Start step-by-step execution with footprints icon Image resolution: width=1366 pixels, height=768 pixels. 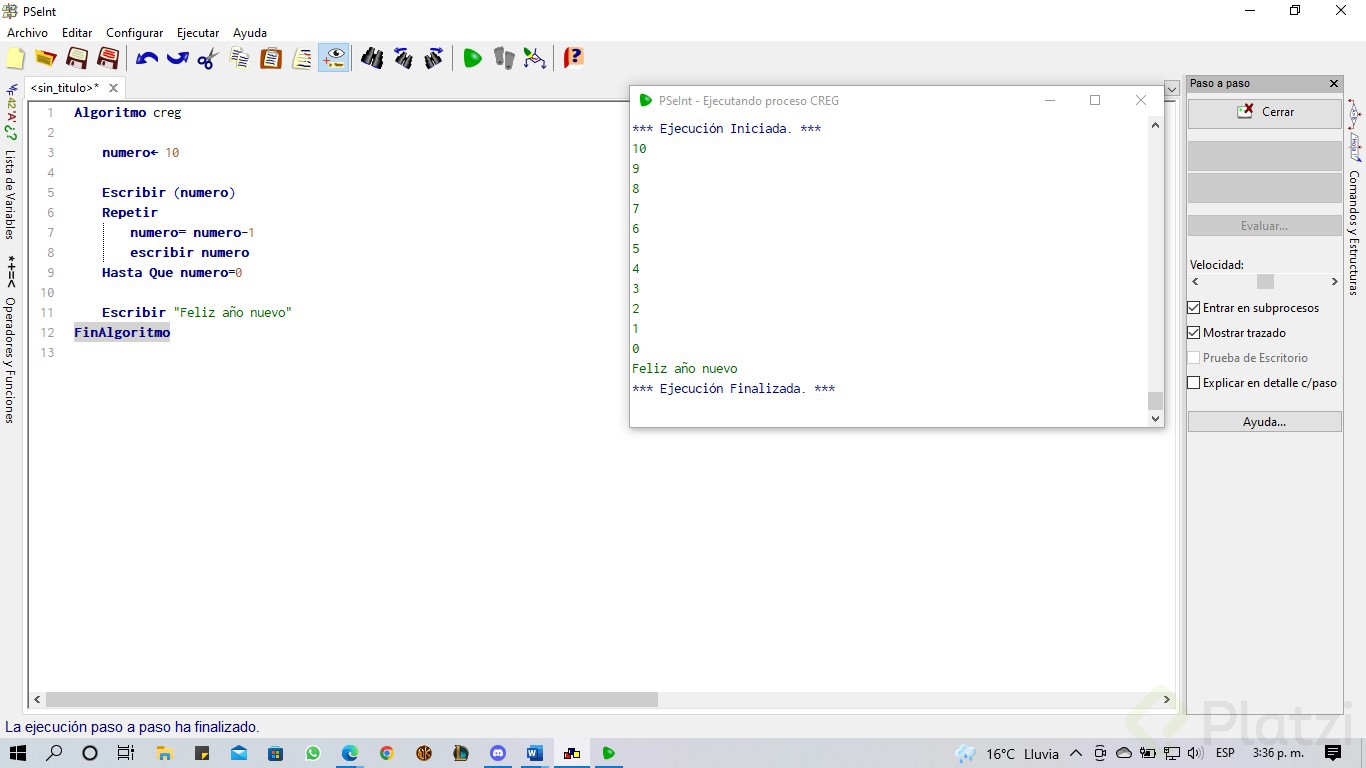(504, 58)
